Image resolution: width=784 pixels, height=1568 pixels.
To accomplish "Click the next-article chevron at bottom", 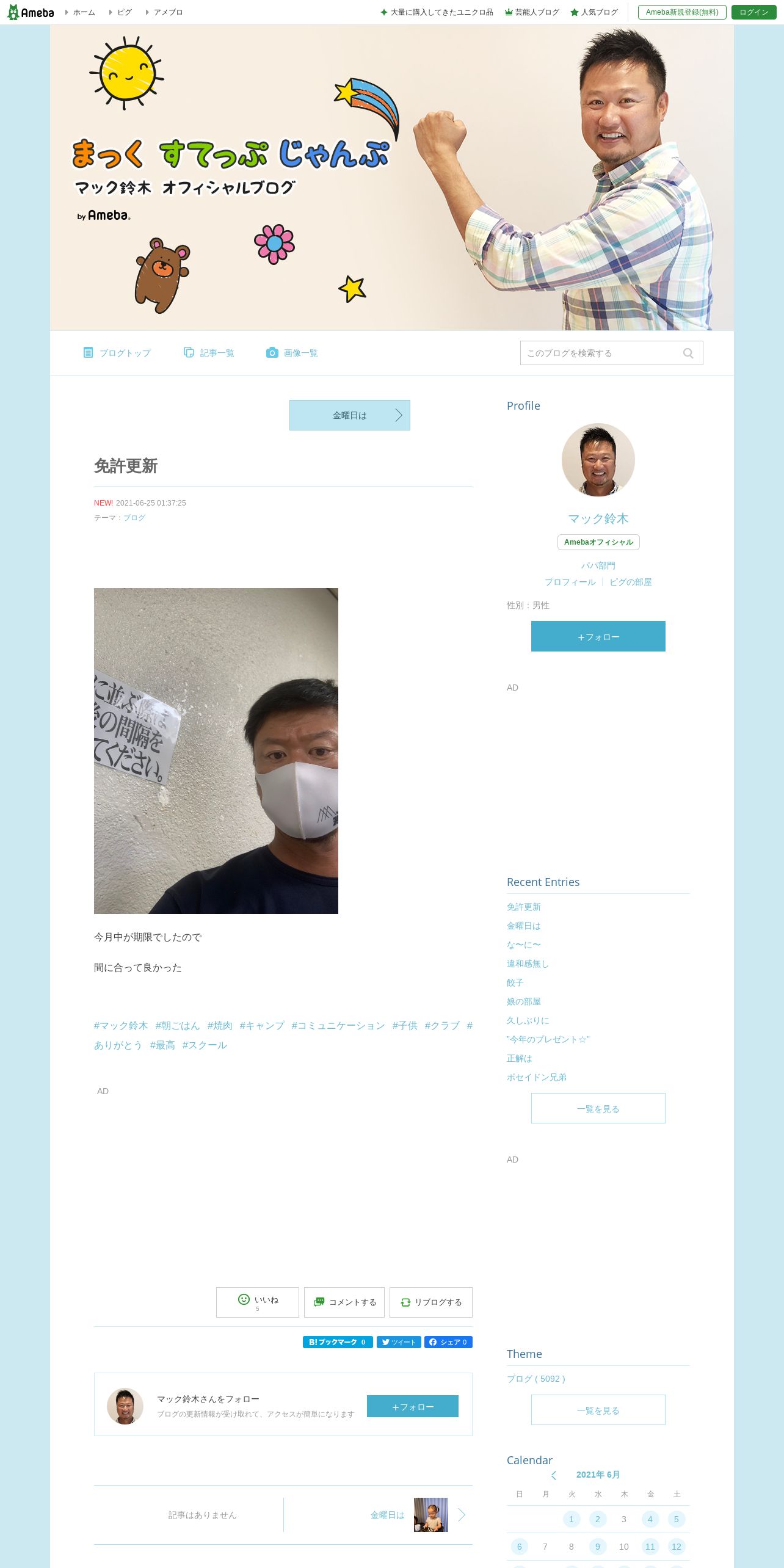I will click(462, 1515).
